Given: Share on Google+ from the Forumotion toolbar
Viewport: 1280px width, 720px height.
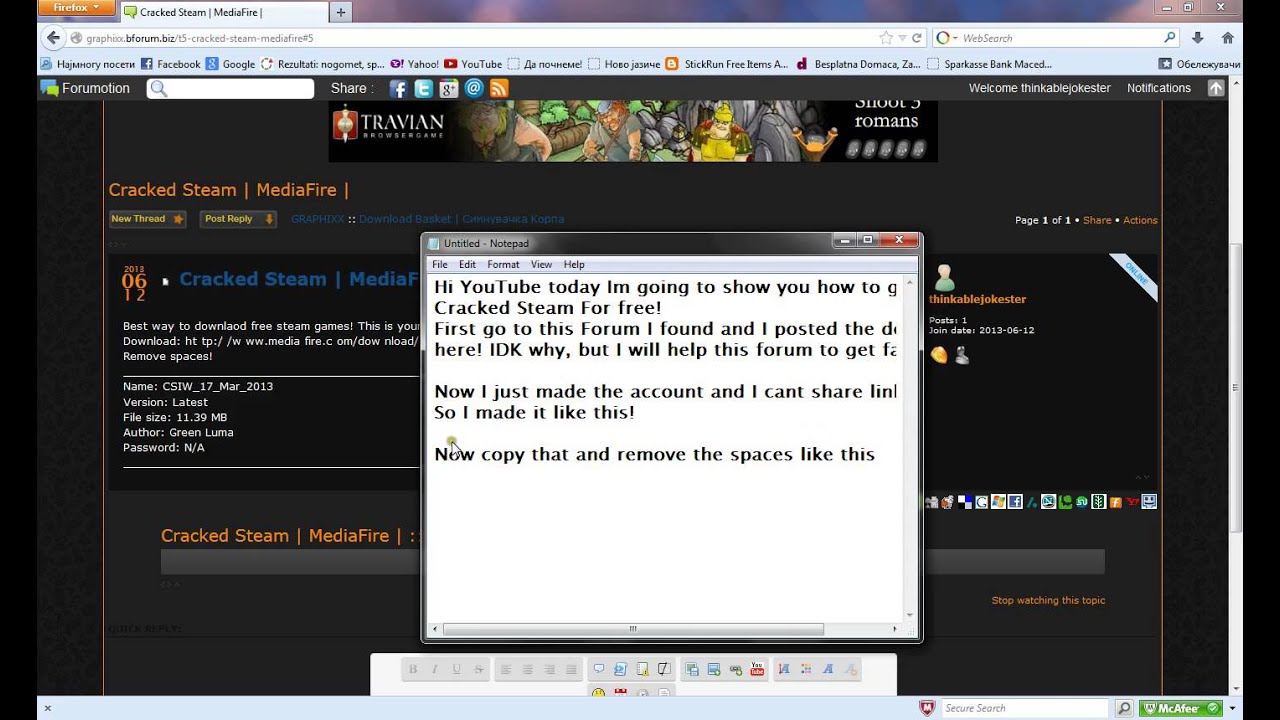Looking at the screenshot, I should click(448, 89).
